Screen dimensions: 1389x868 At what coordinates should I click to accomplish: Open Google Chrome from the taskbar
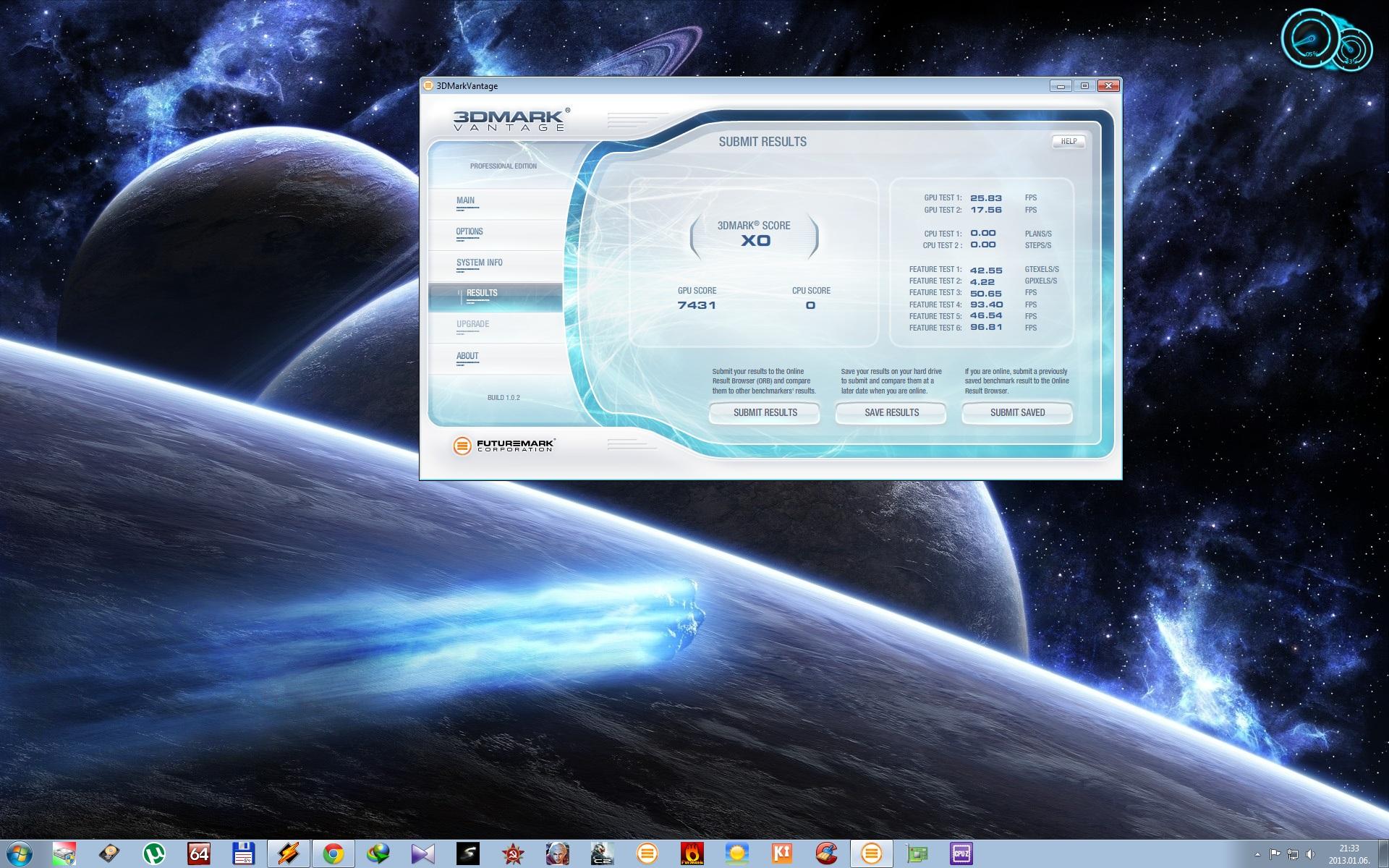[x=334, y=854]
